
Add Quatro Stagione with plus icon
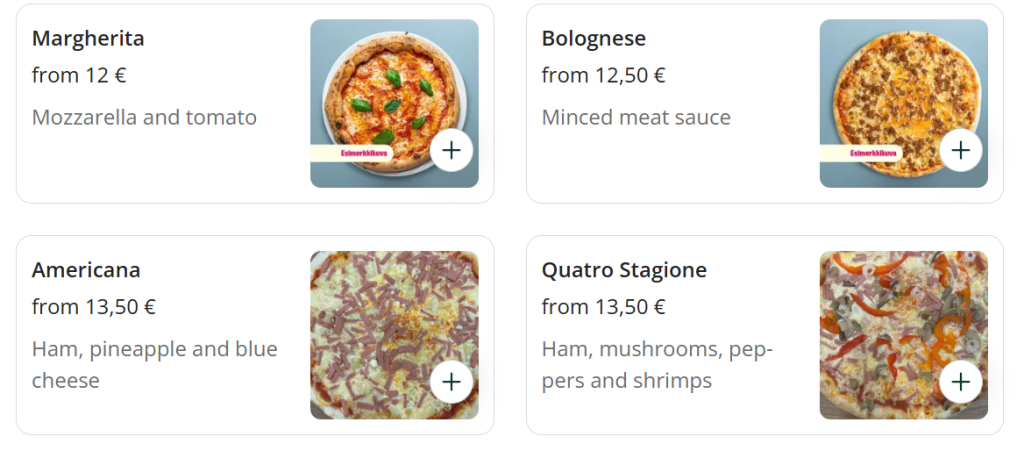click(961, 381)
